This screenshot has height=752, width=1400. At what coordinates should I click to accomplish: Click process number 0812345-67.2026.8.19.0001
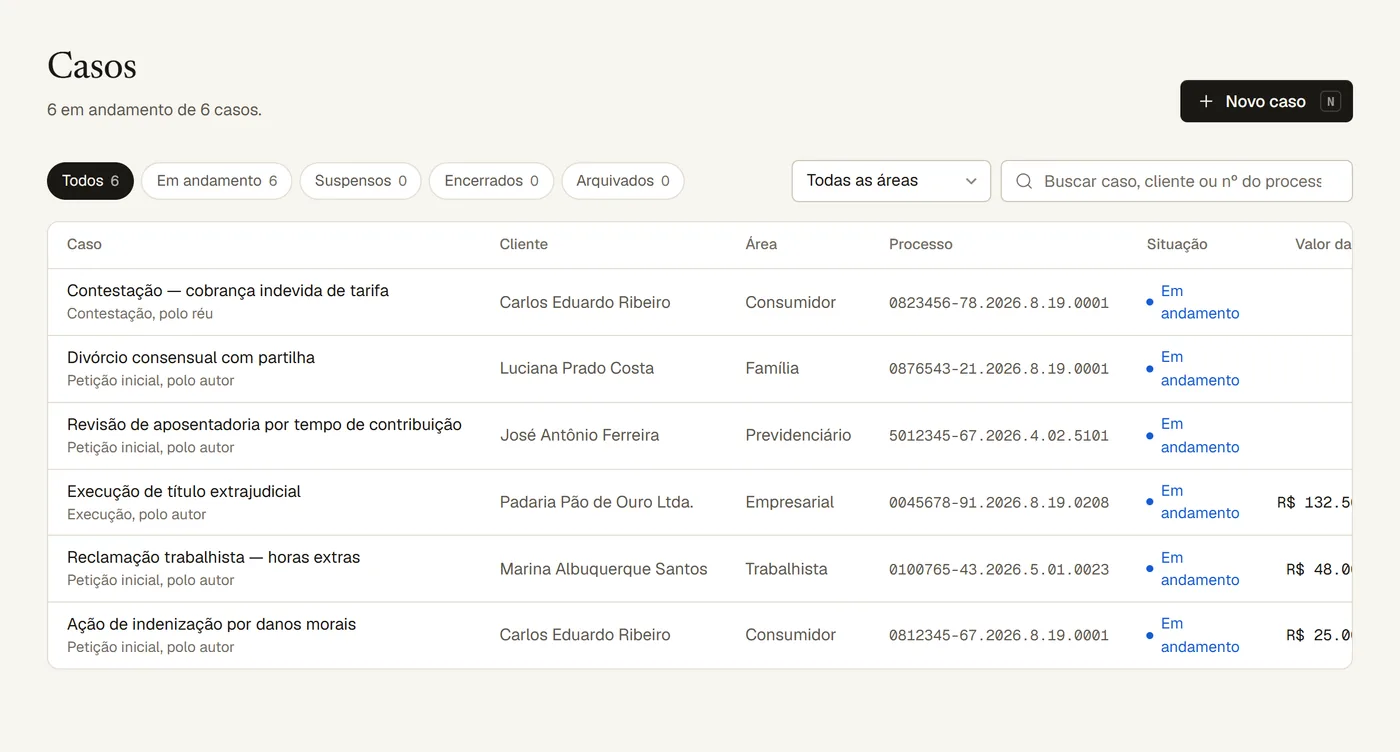pyautogui.click(x=999, y=635)
